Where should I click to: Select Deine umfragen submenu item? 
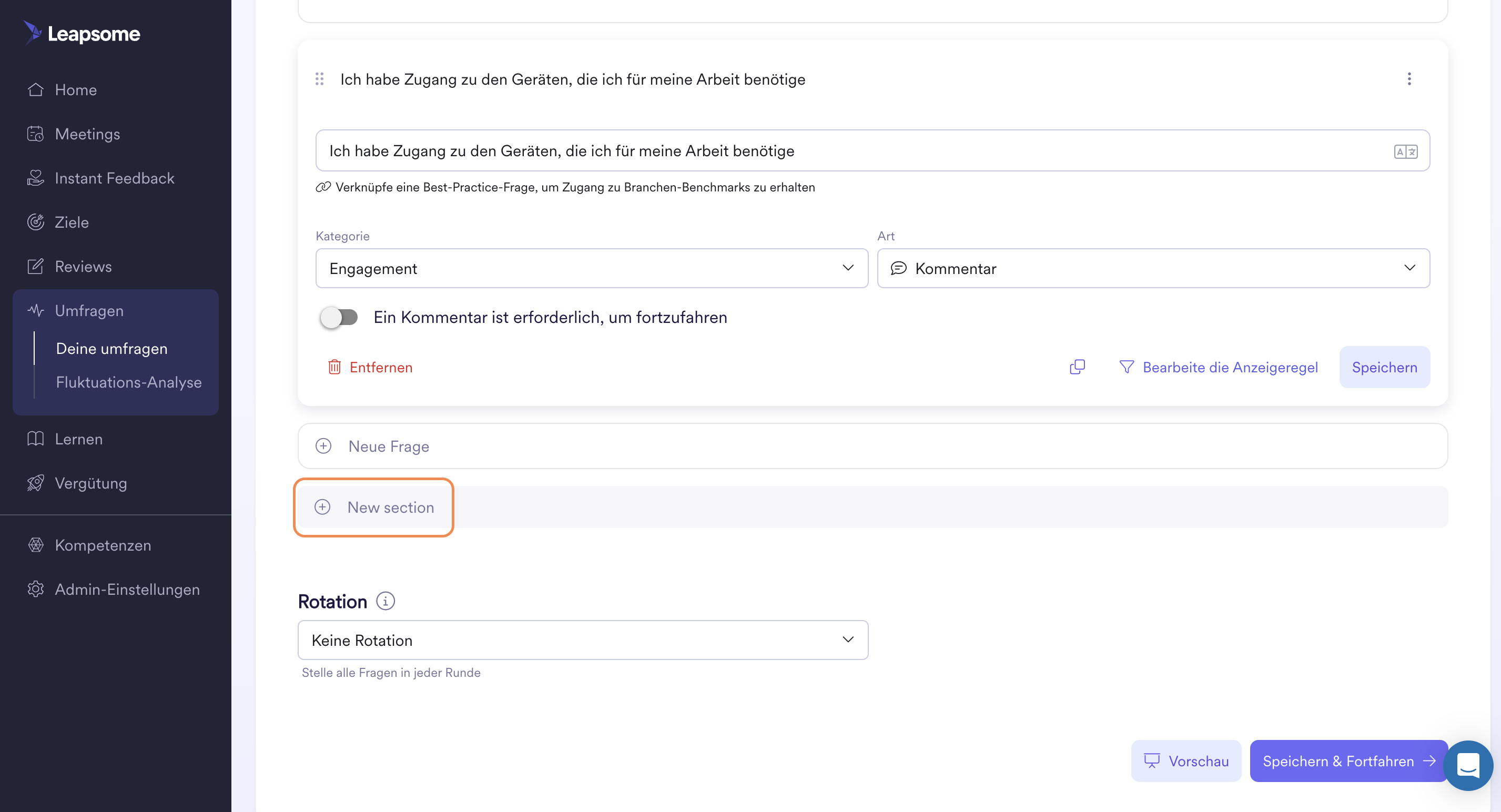coord(111,348)
